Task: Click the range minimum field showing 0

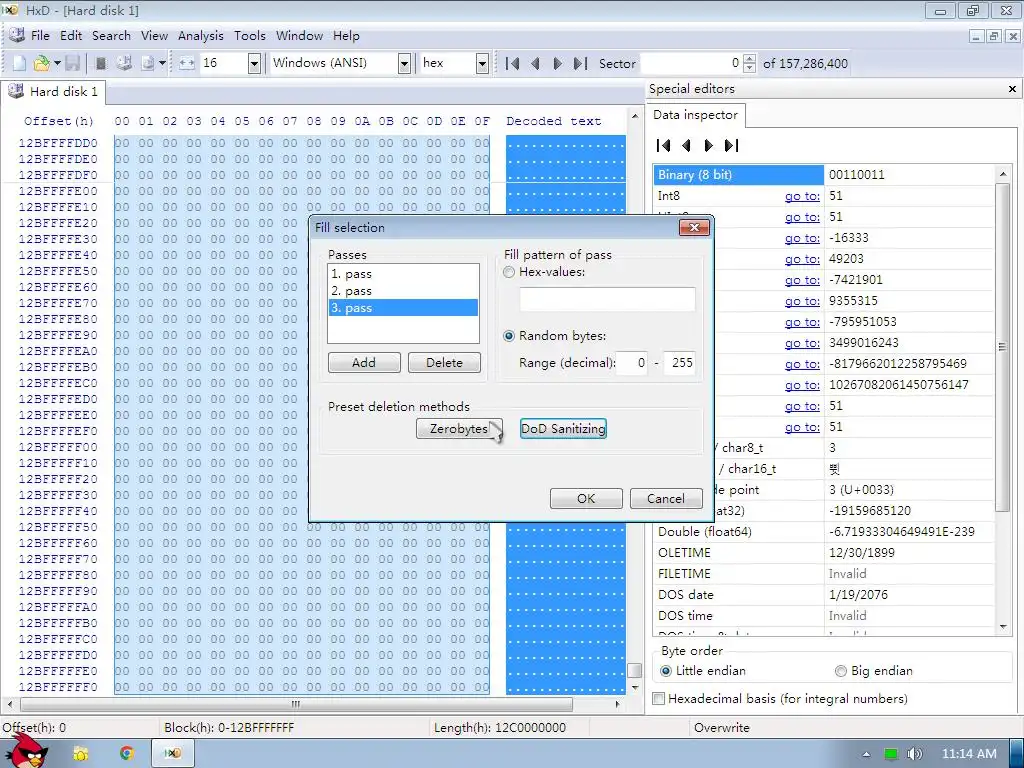Action: click(632, 362)
